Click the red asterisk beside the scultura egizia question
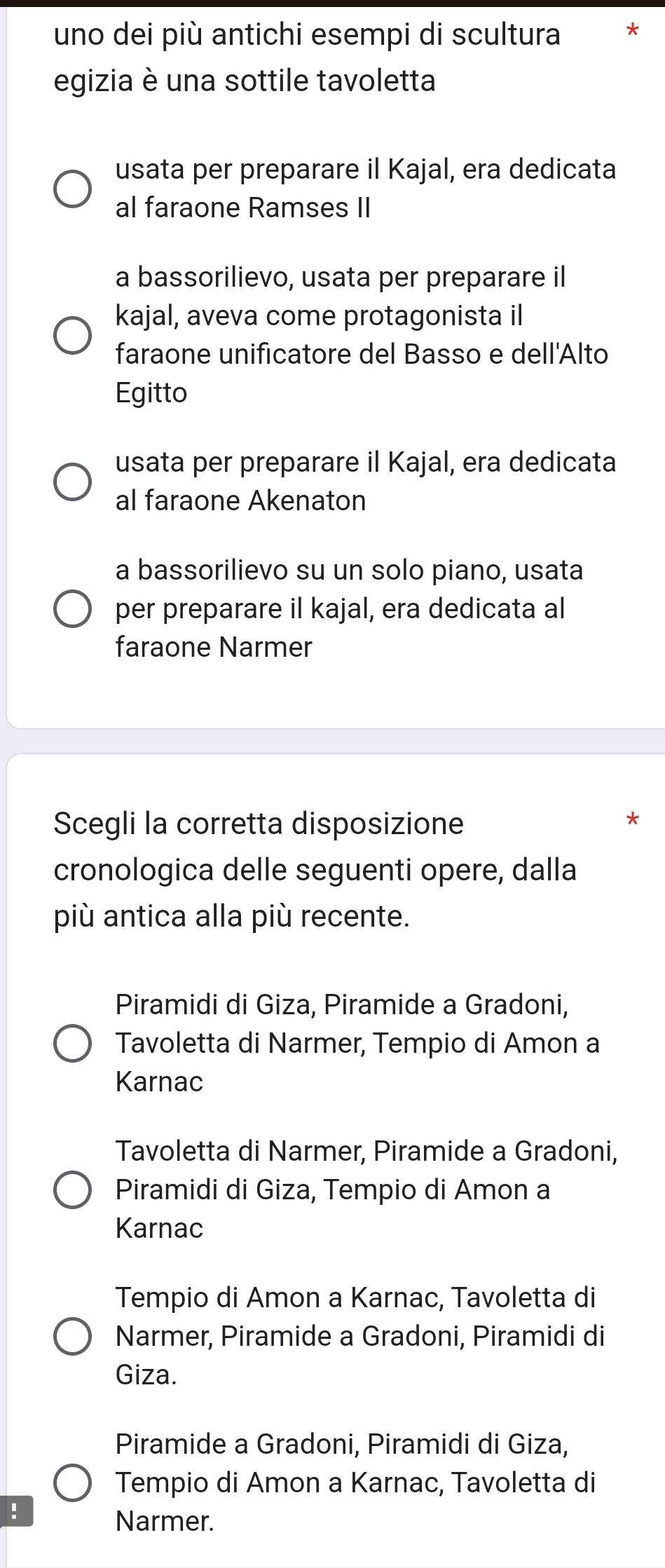Screen dimensions: 665x1568 coord(632,31)
